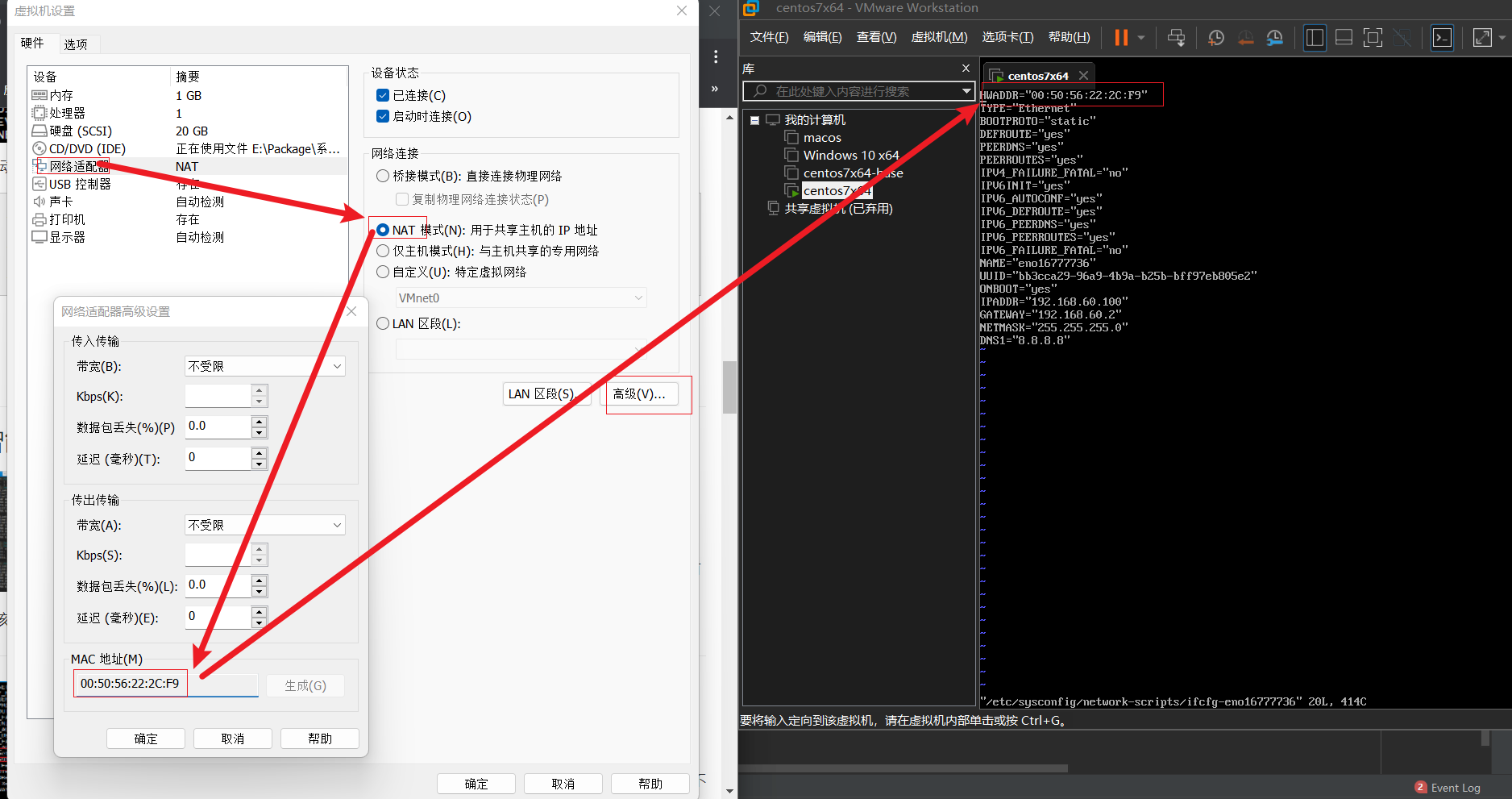
Task: Toggle the thumbnail bar view icon
Action: tap(1344, 37)
